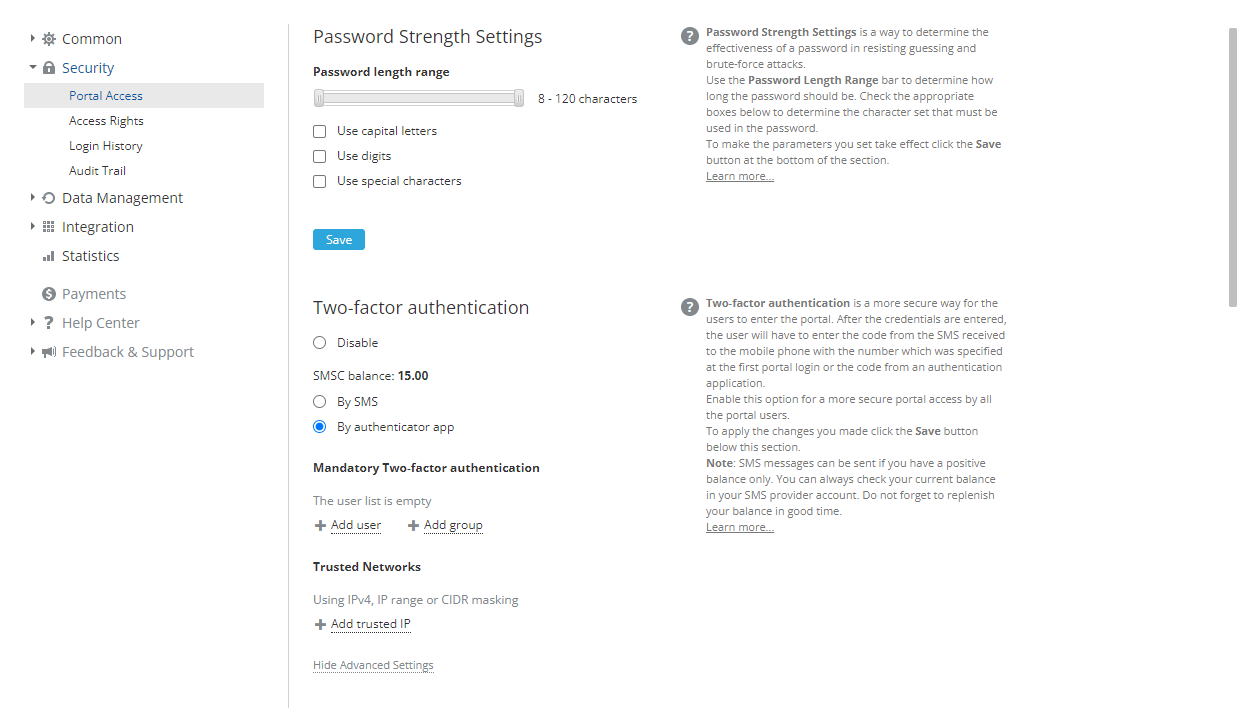Open the Hide Advanced Settings link
Image resolution: width=1240 pixels, height=708 pixels.
point(373,664)
